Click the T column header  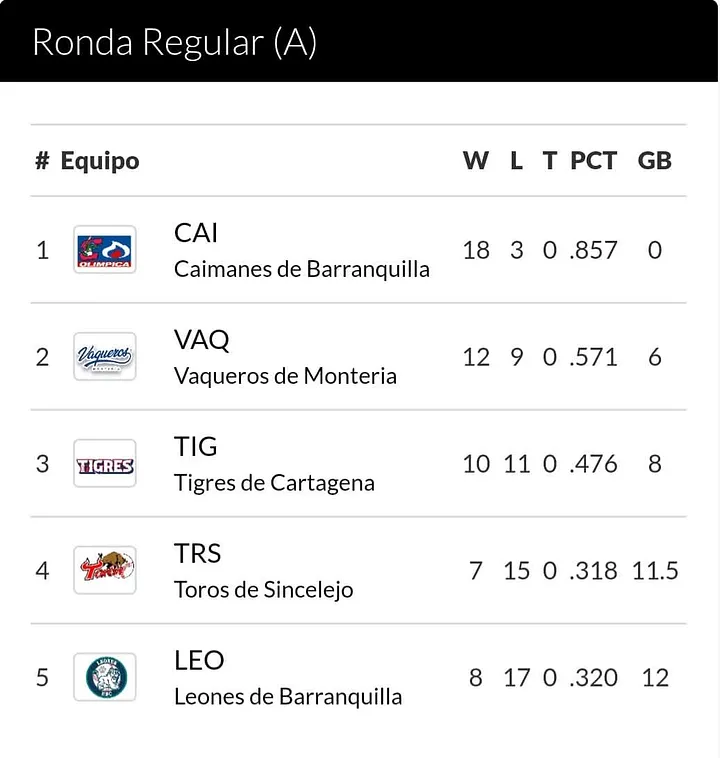pos(549,160)
